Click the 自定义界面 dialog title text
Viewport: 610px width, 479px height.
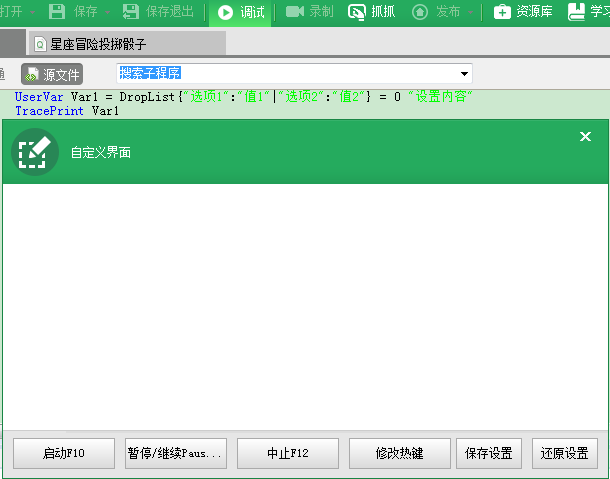click(x=101, y=152)
